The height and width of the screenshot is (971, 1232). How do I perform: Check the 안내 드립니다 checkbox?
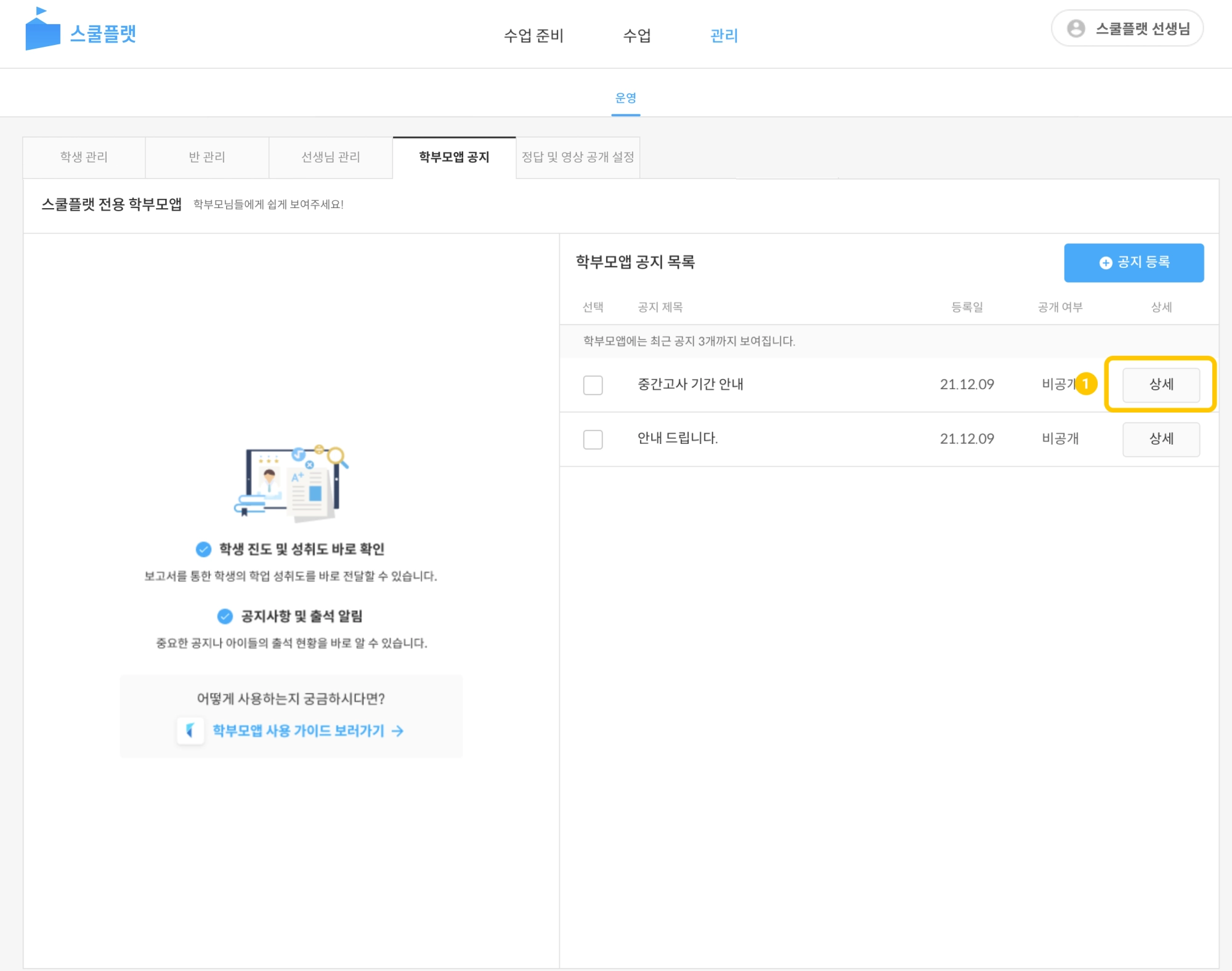593,439
